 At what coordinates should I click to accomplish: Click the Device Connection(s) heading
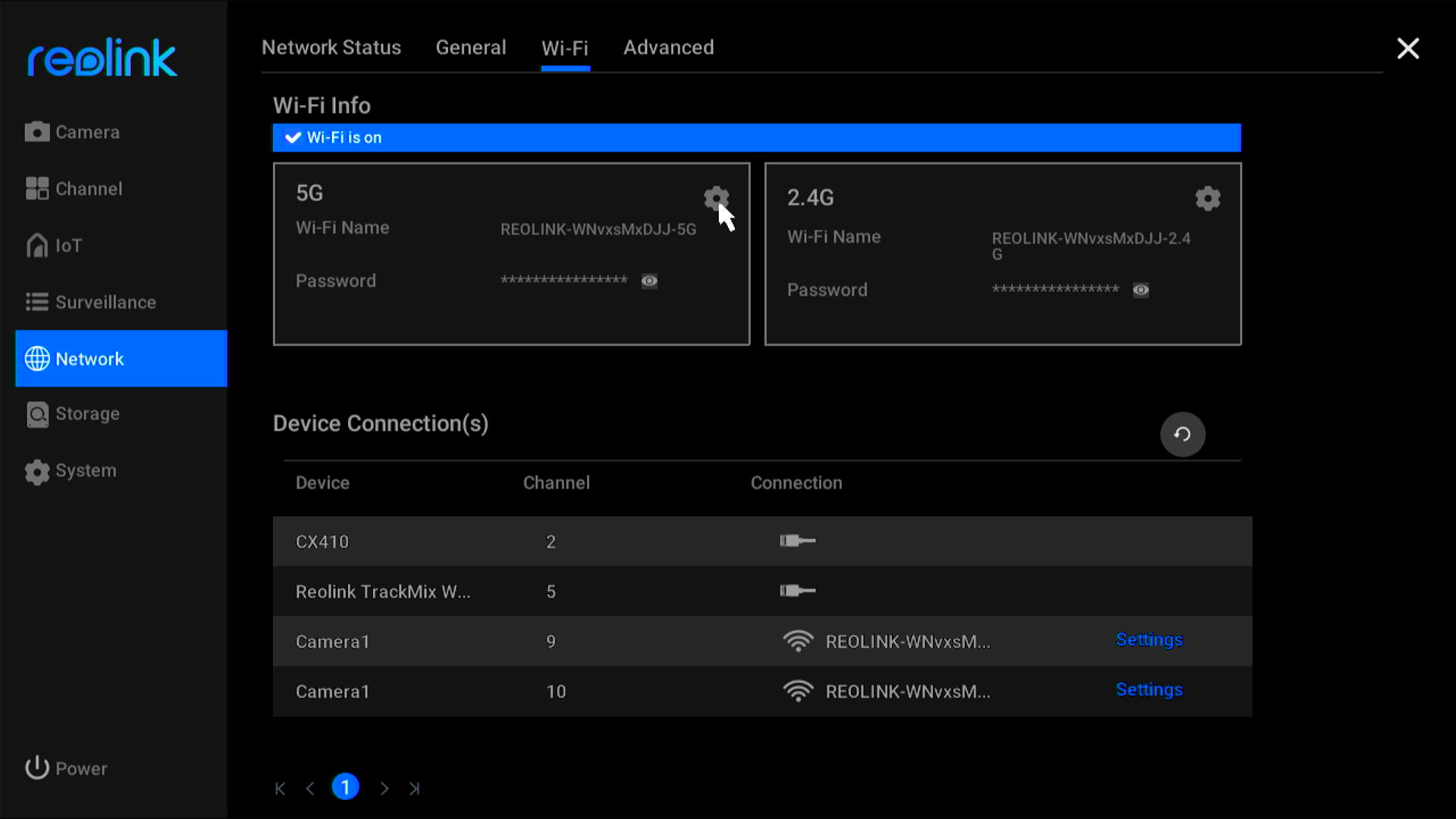pyautogui.click(x=381, y=424)
